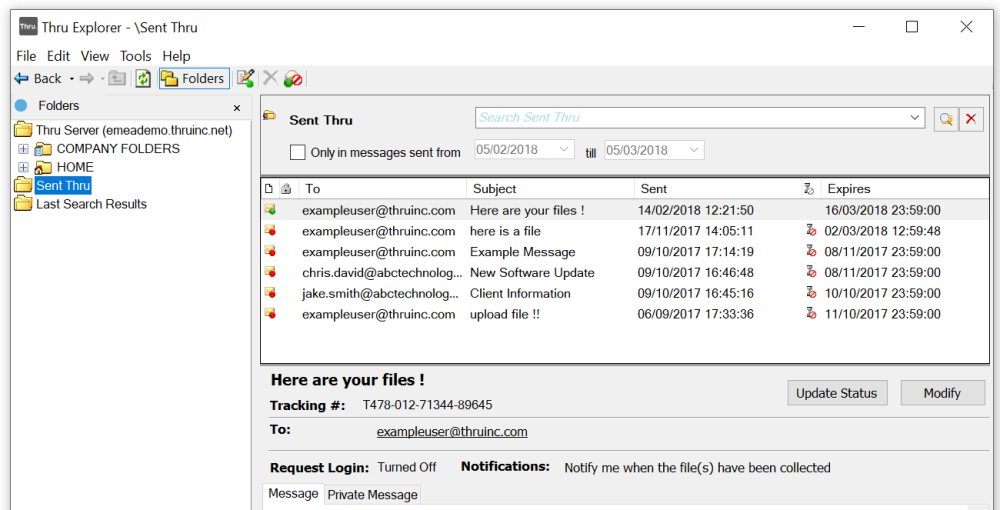Click chris.david@abctechnolog... recipient cell
Image resolution: width=1000 pixels, height=510 pixels.
381,273
